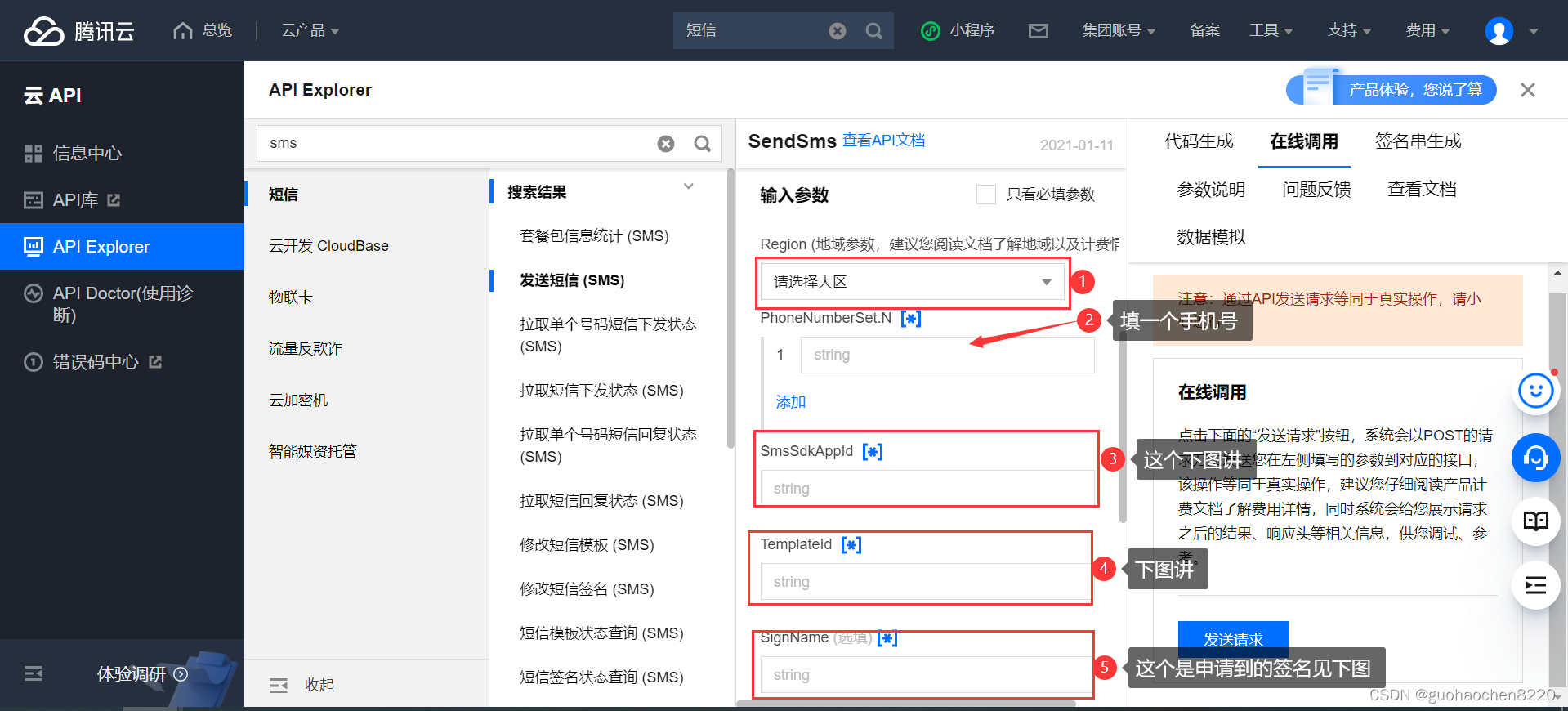The height and width of the screenshot is (711, 1568).
Task: Open 套餐包信息统计 (SMS) API
Action: pyautogui.click(x=595, y=236)
